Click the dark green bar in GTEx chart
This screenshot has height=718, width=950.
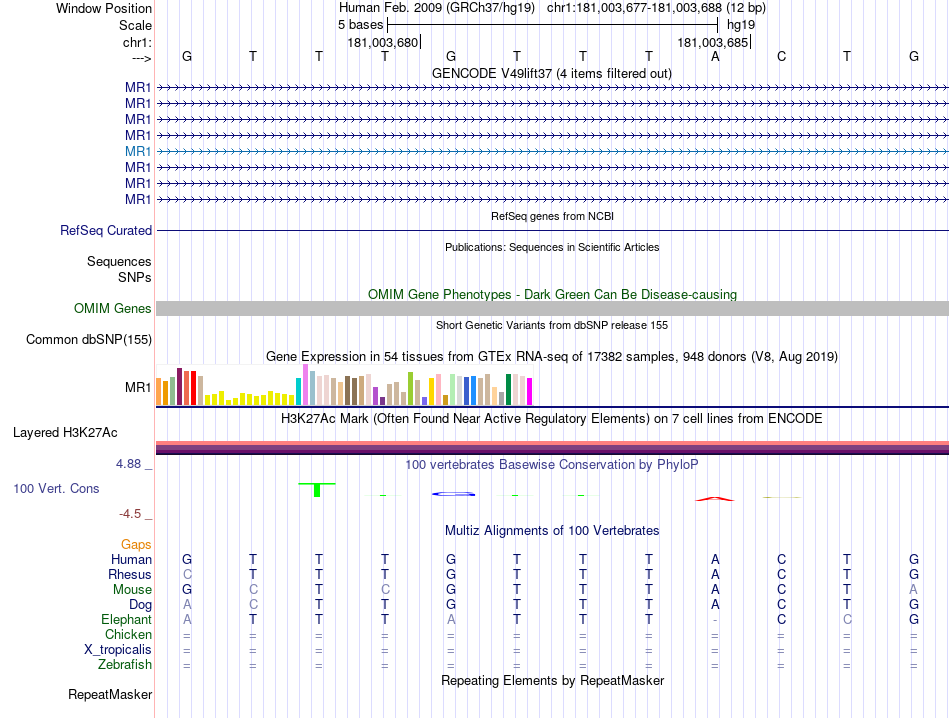coord(508,390)
